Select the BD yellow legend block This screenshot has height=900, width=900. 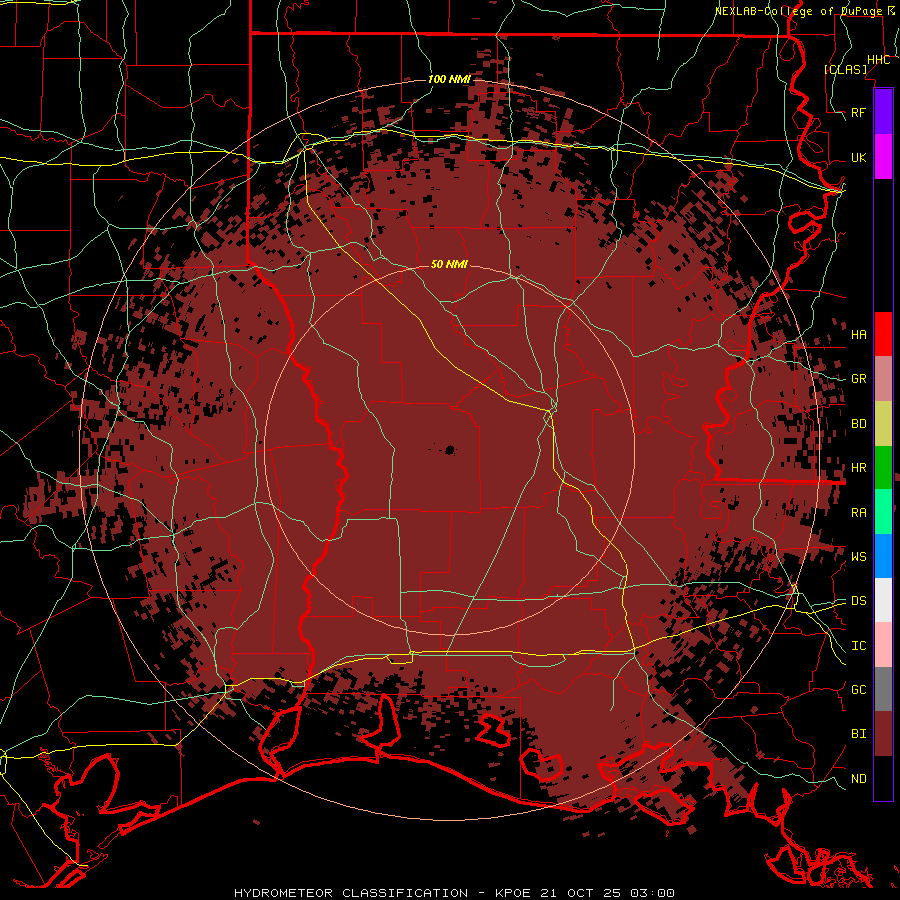tap(883, 423)
